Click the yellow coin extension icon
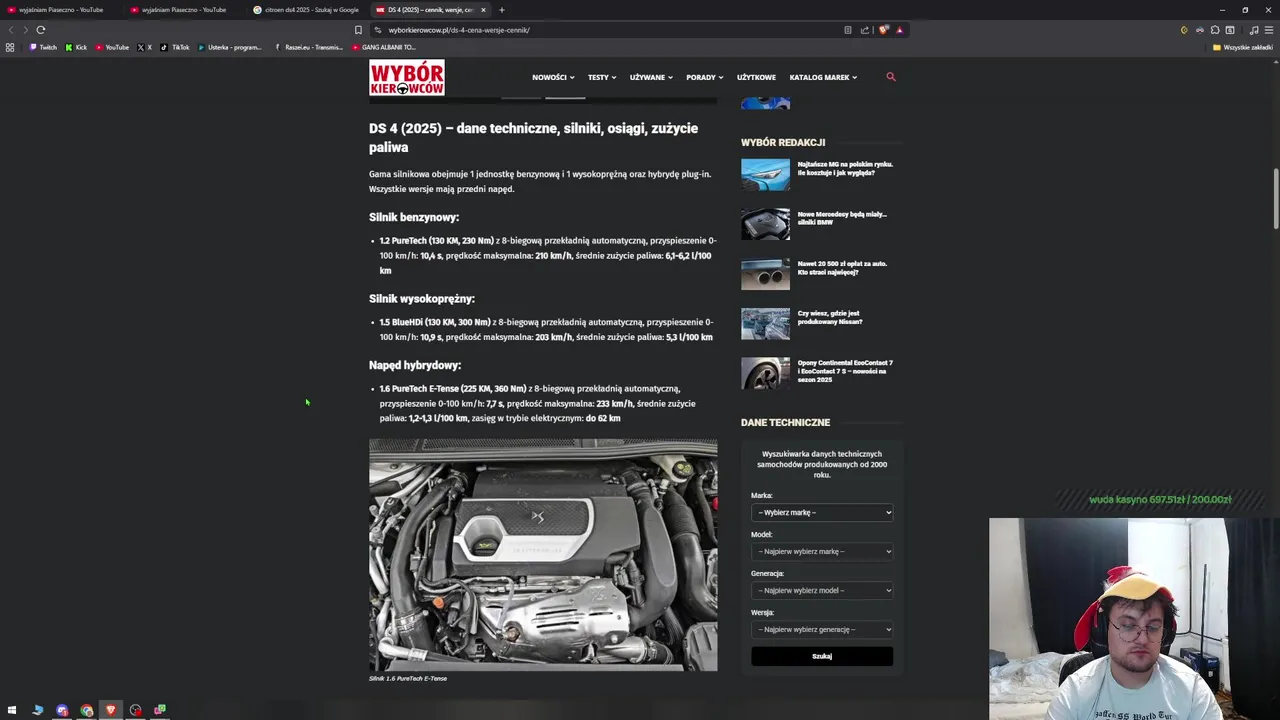This screenshot has height=720, width=1280. pyautogui.click(x=1184, y=30)
